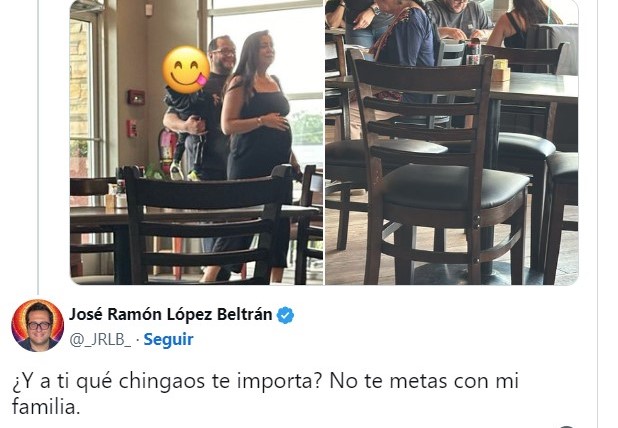Click the tongue-out emoji sticker on left photo
The image size is (618, 428).
[x=186, y=70]
